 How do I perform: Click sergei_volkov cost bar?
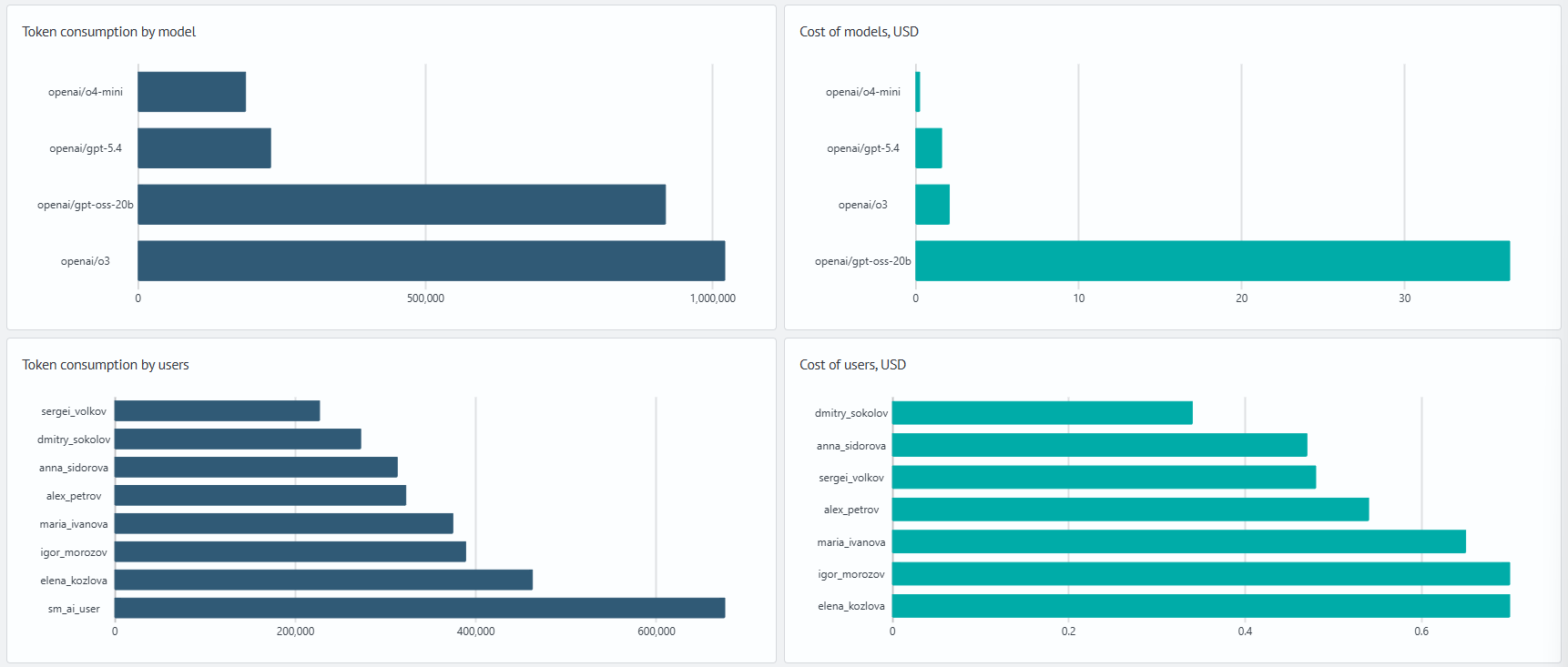tap(1105, 478)
